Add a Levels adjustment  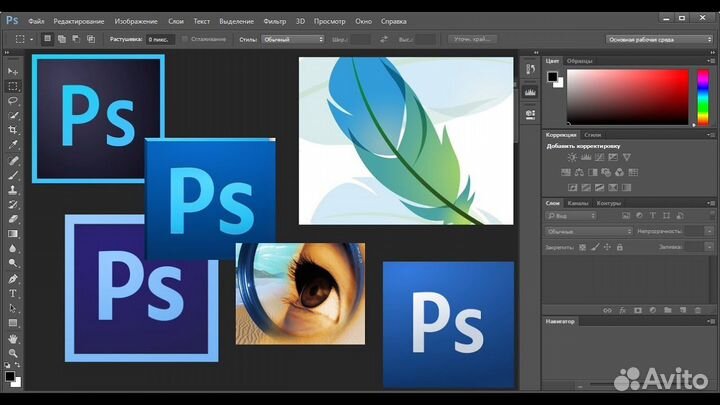(586, 157)
